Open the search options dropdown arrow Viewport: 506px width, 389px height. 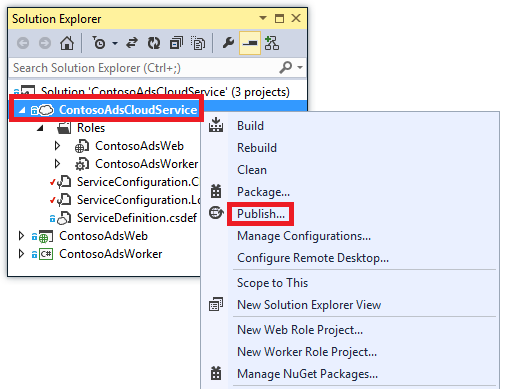(x=300, y=68)
